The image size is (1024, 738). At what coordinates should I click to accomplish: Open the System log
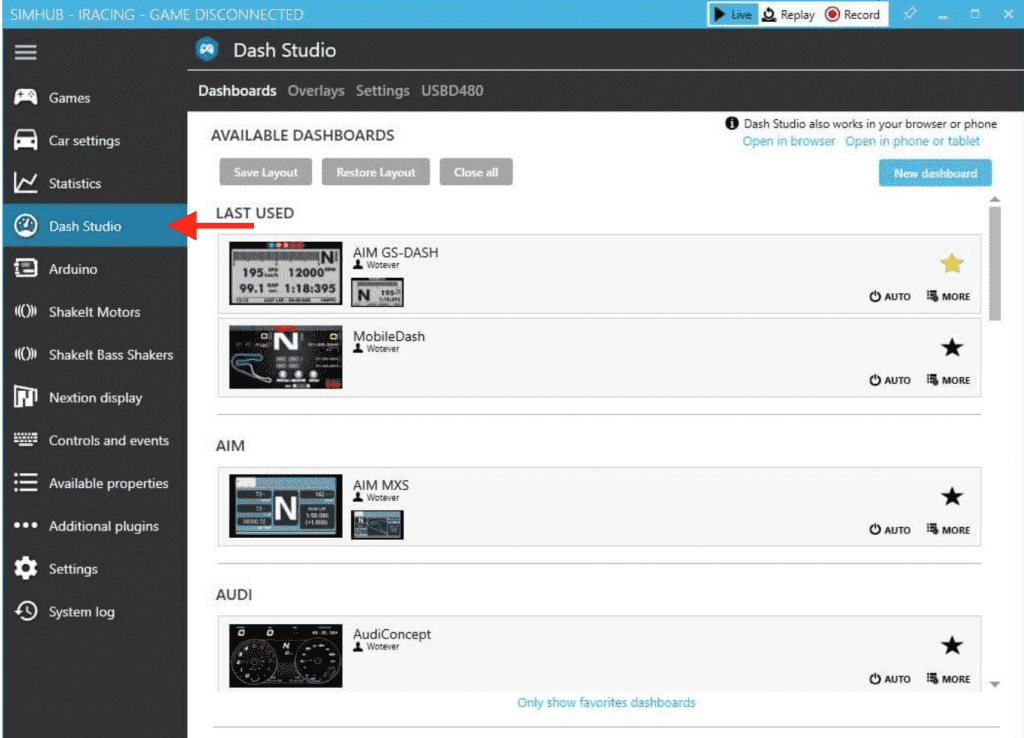81,612
